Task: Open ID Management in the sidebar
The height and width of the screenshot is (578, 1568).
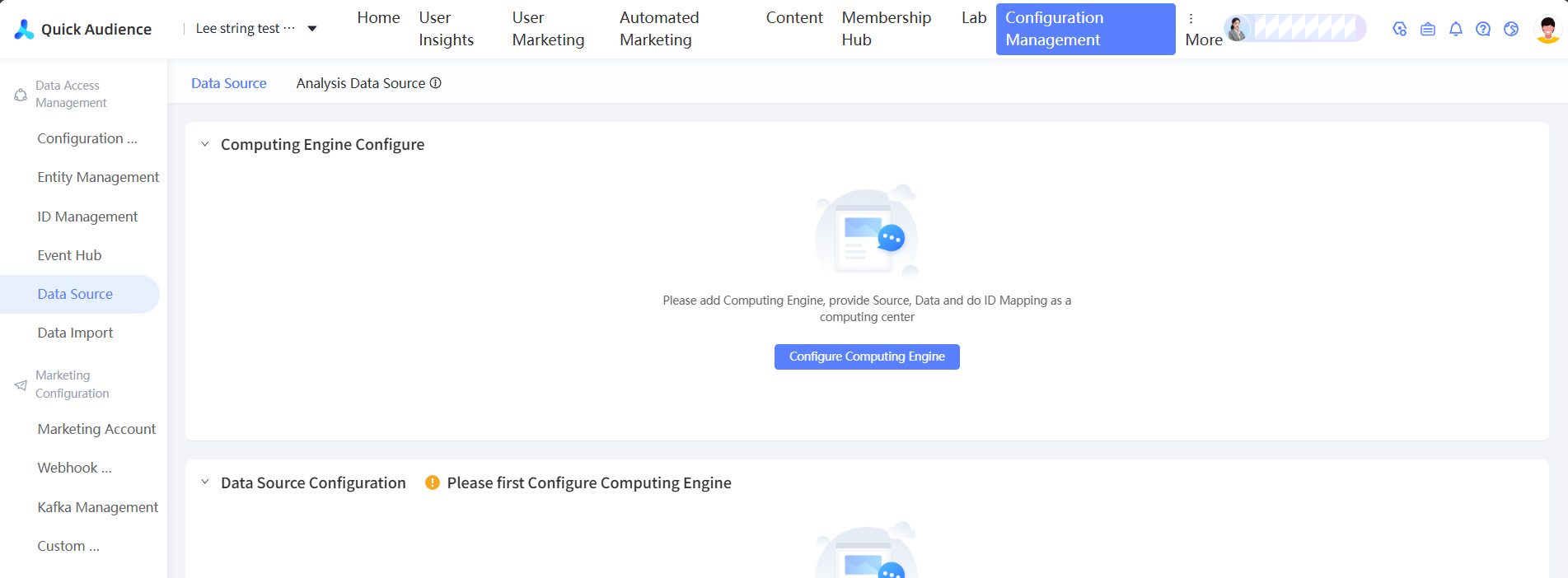Action: 87,217
